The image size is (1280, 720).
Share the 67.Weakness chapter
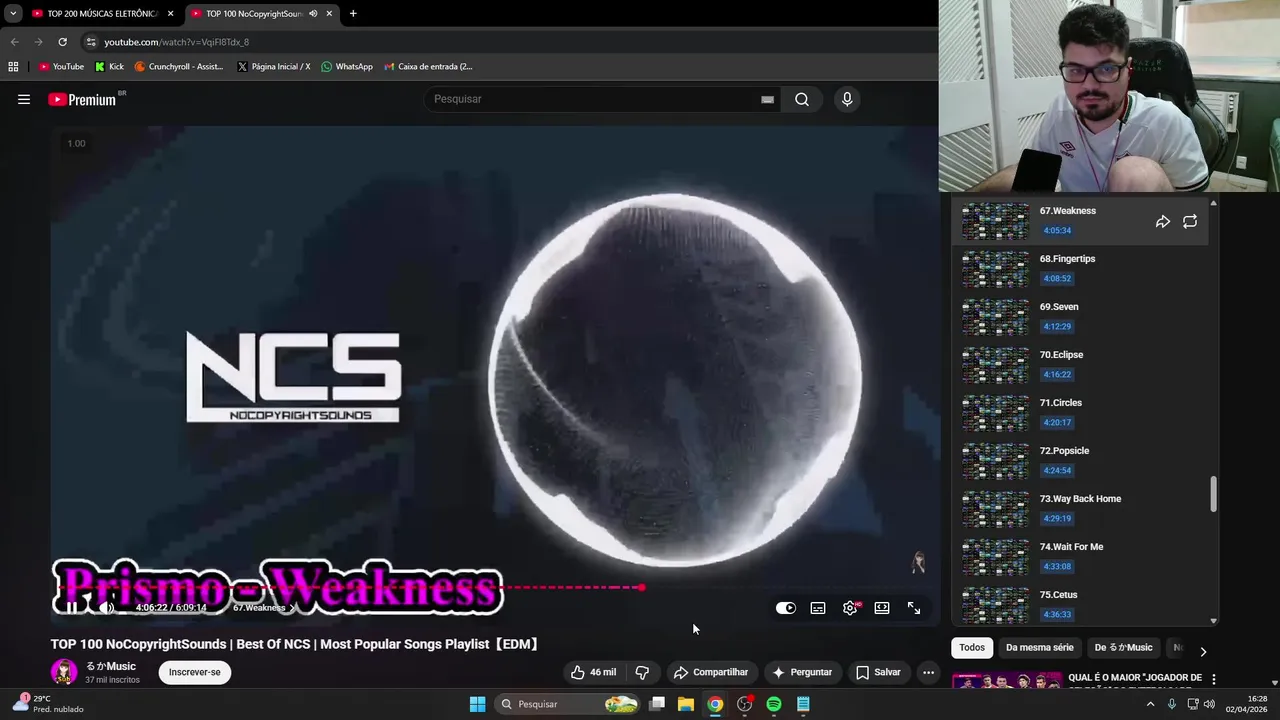[x=1163, y=222]
